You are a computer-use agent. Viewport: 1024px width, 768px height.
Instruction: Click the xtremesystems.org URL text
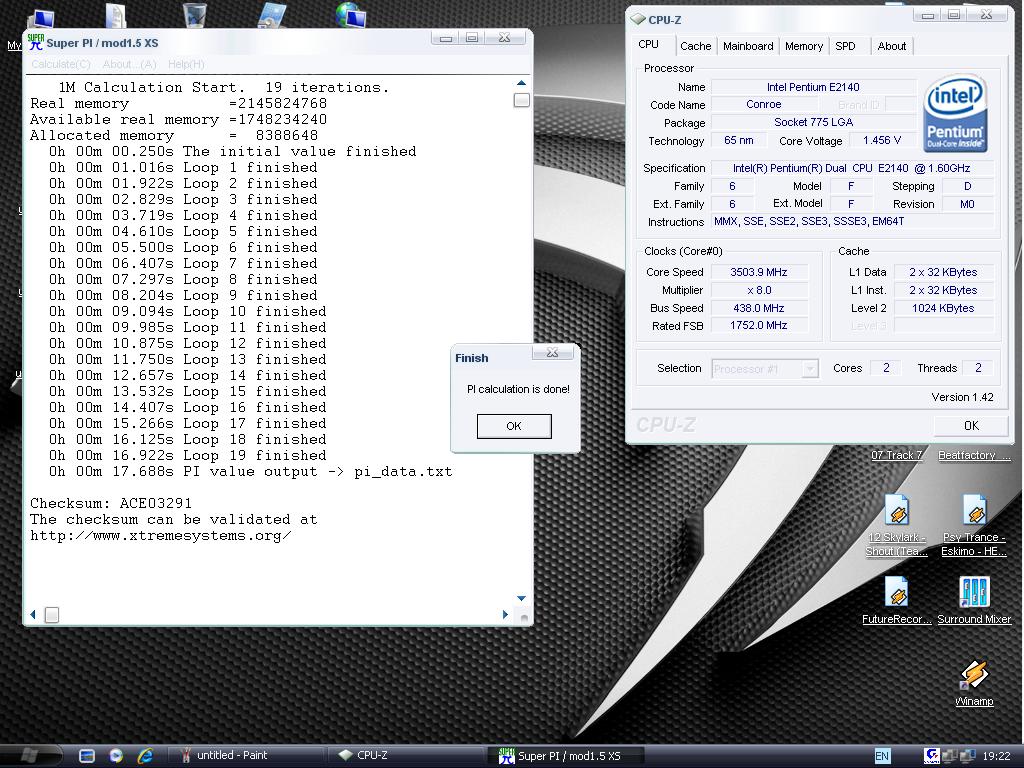point(161,536)
